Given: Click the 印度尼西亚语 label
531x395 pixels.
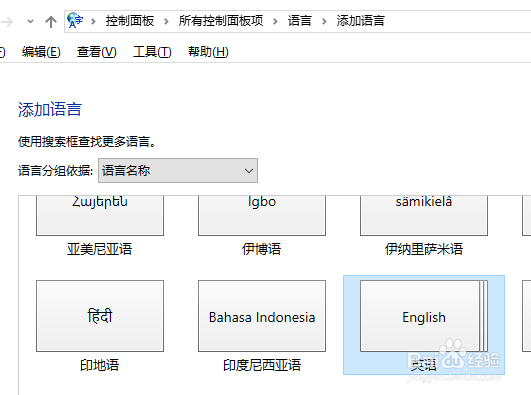Looking at the screenshot, I should pyautogui.click(x=262, y=365).
